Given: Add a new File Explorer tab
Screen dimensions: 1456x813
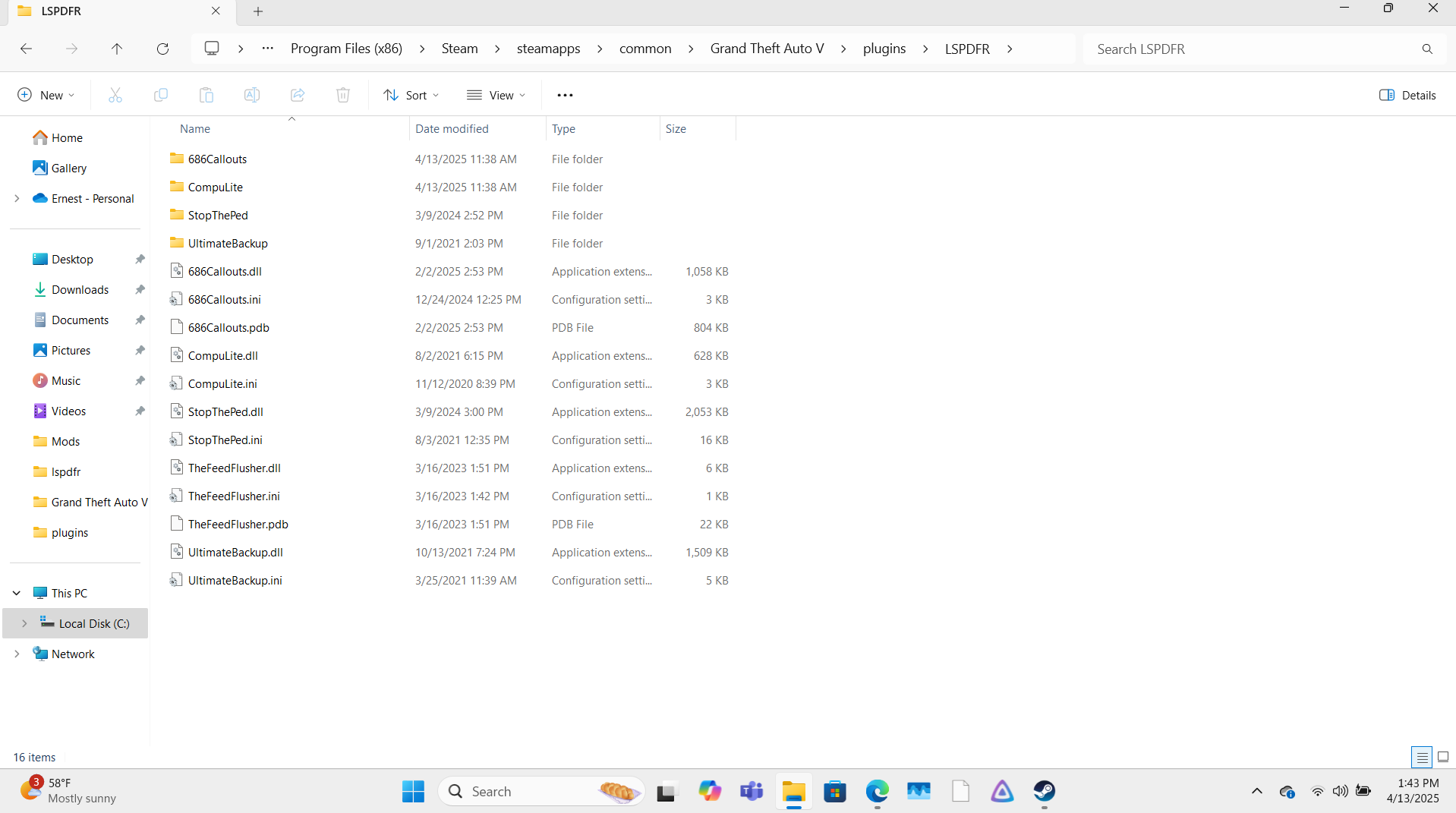Looking at the screenshot, I should coord(258,11).
